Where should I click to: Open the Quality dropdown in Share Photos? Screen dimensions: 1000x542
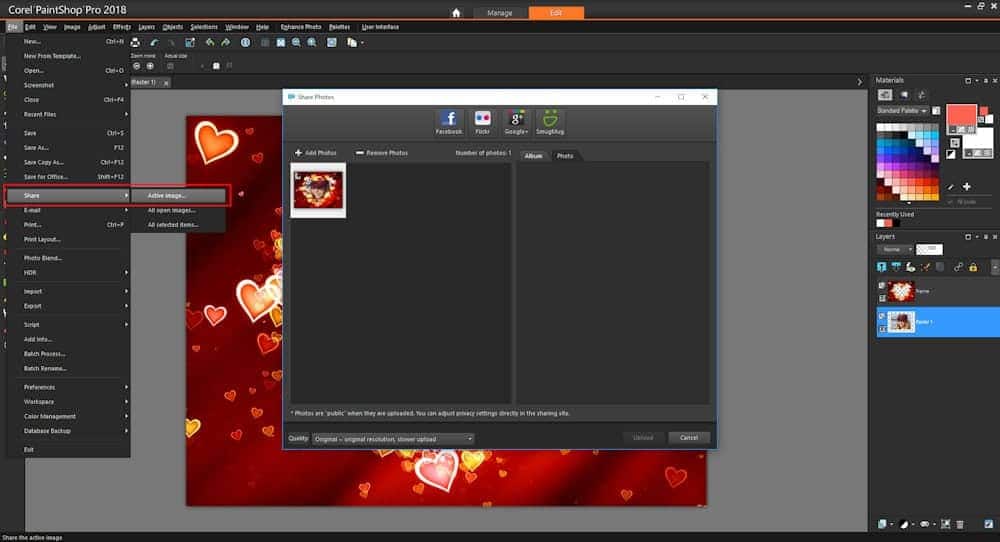[x=392, y=438]
